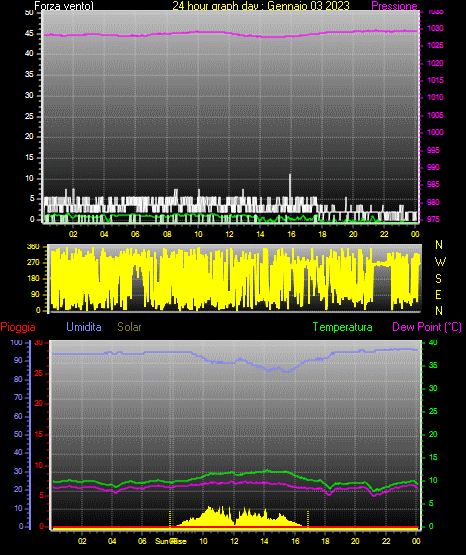Click the sunrise dotted marker in lower graph
Image resolution: width=466 pixels, height=555 pixels.
click(x=170, y=518)
